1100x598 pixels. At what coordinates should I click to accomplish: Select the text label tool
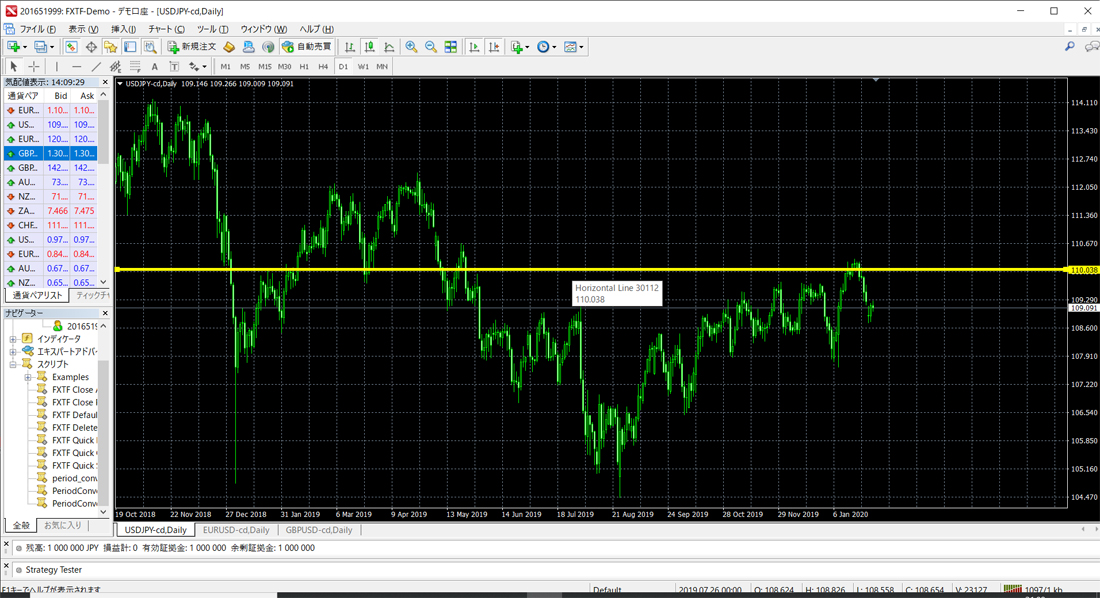coord(174,67)
